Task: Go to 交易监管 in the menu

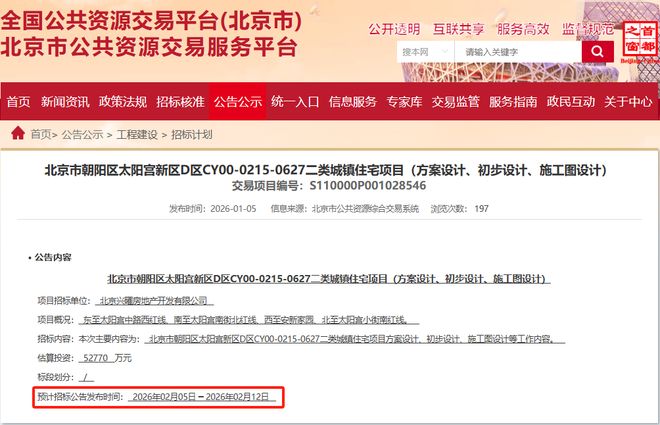Action: 457,101
